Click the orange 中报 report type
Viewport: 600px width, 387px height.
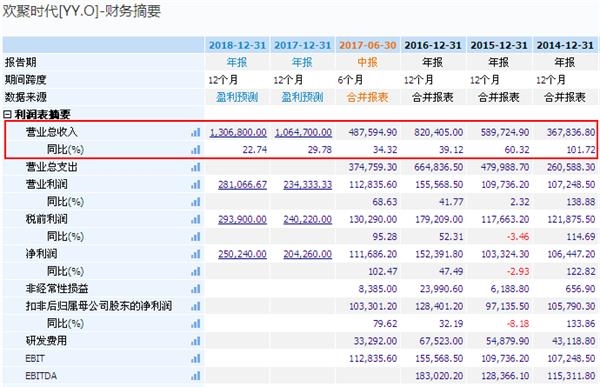pyautogui.click(x=368, y=62)
